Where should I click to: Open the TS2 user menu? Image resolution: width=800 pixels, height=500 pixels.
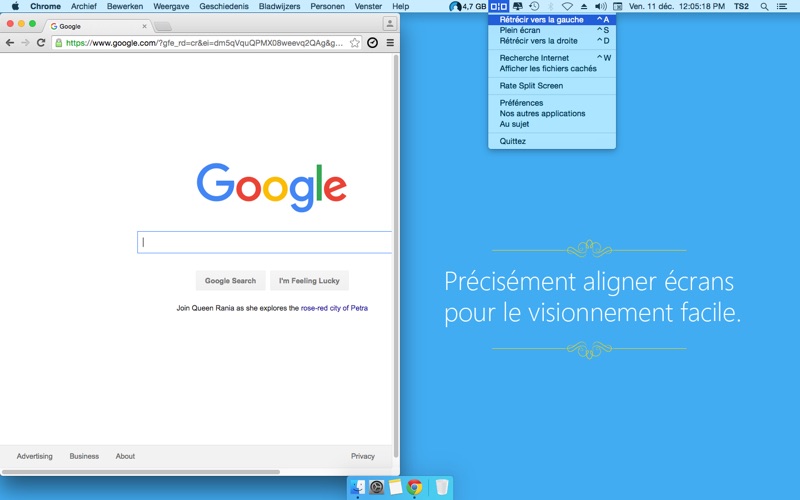(741, 6)
